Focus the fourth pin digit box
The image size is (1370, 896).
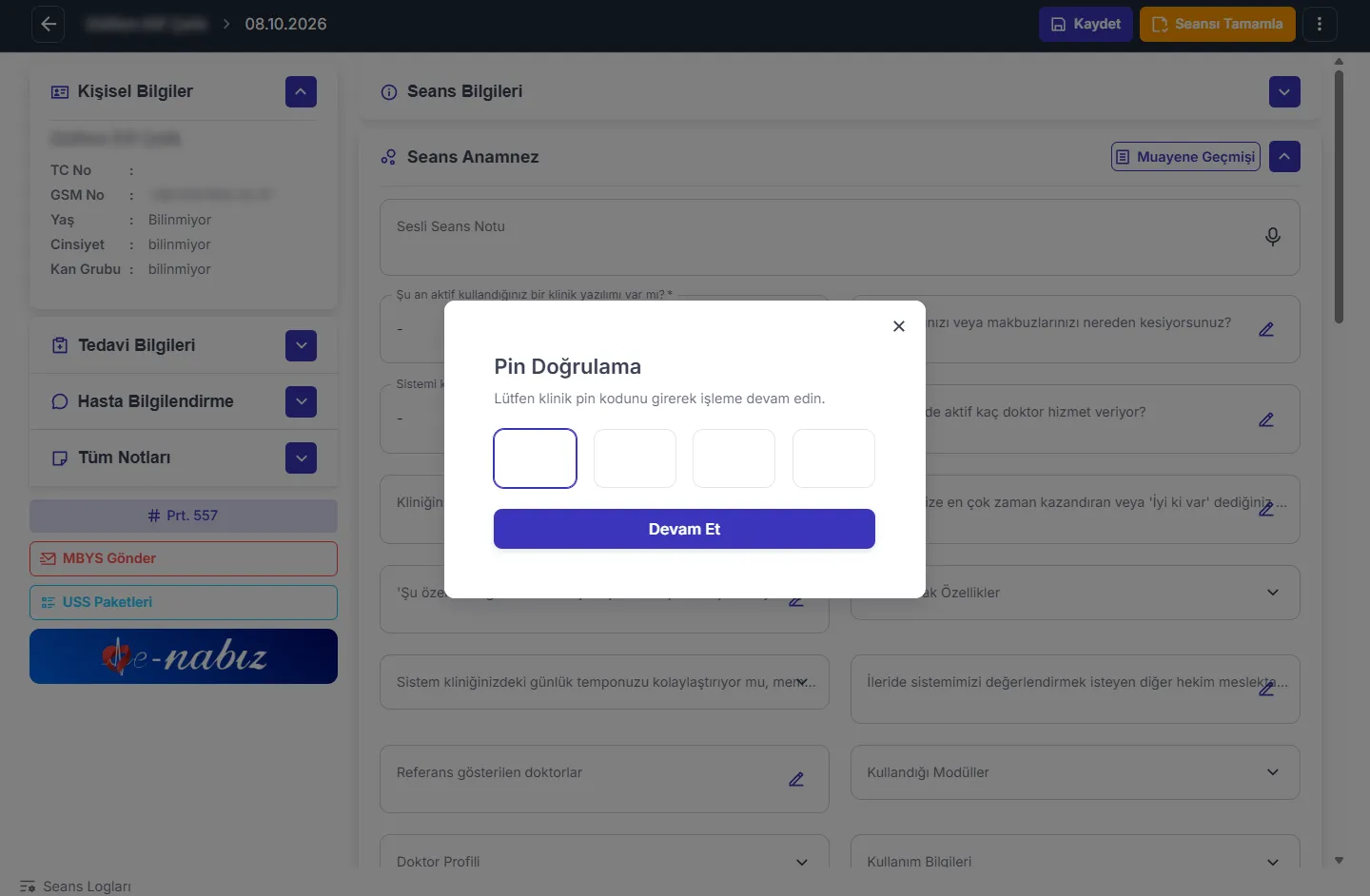833,458
